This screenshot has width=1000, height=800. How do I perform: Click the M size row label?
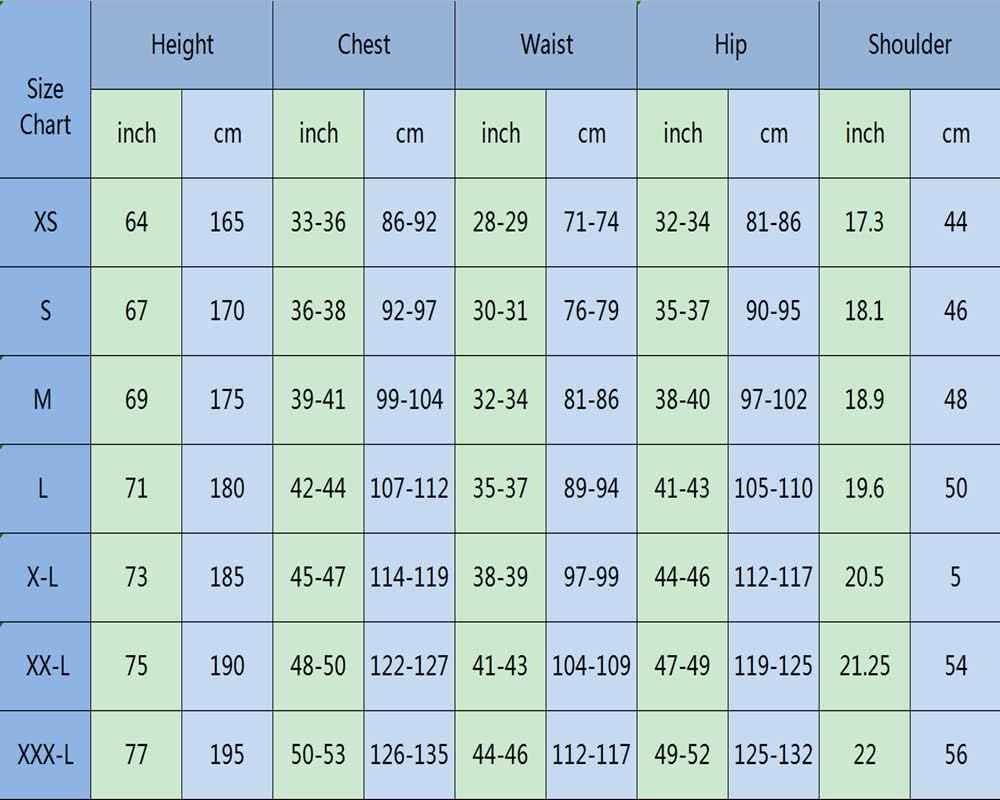tap(45, 400)
